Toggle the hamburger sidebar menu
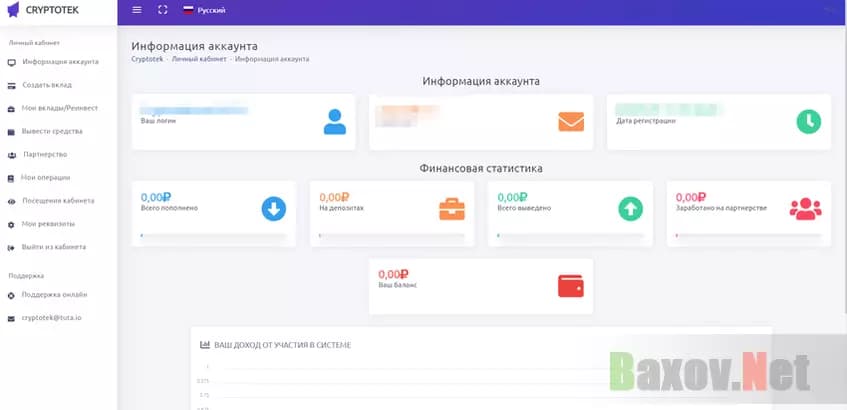The width and height of the screenshot is (847, 410). click(x=137, y=10)
